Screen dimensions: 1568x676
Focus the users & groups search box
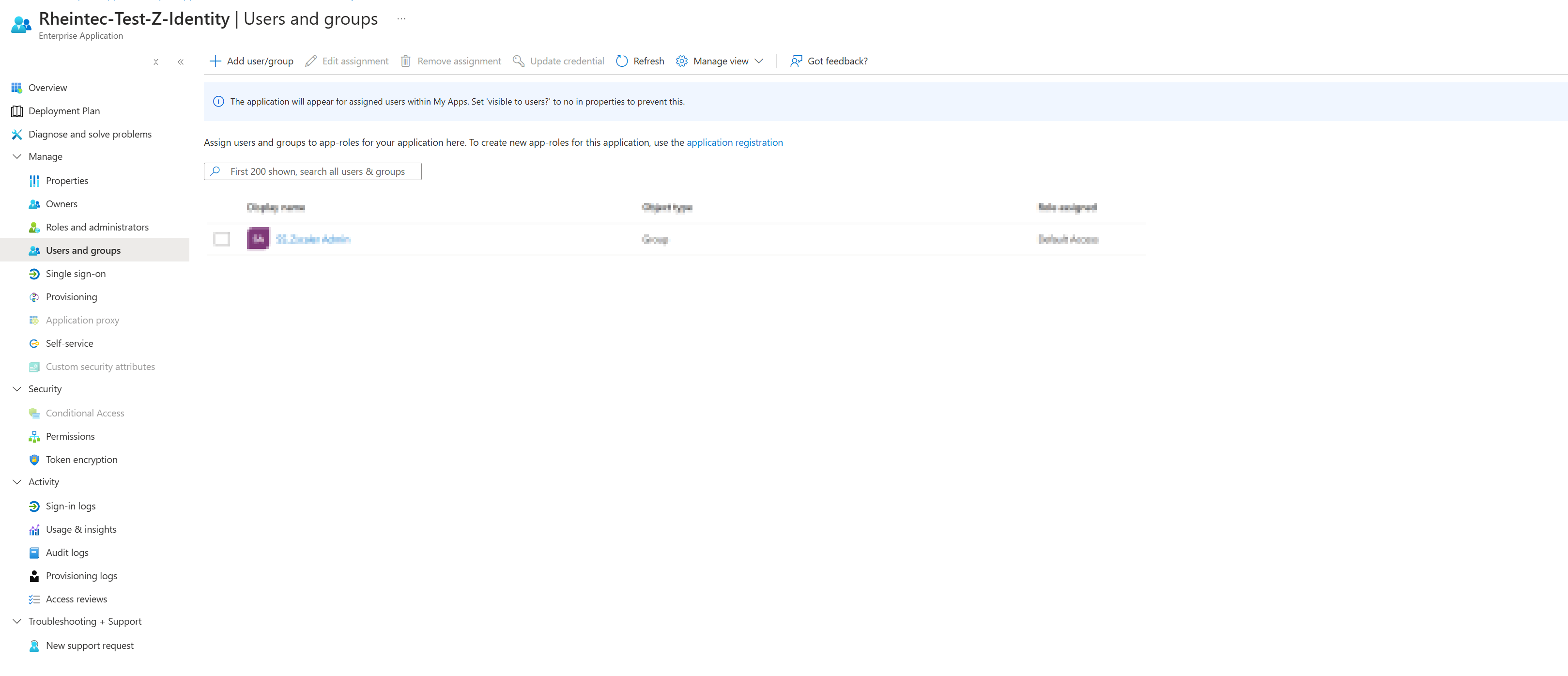click(x=317, y=171)
